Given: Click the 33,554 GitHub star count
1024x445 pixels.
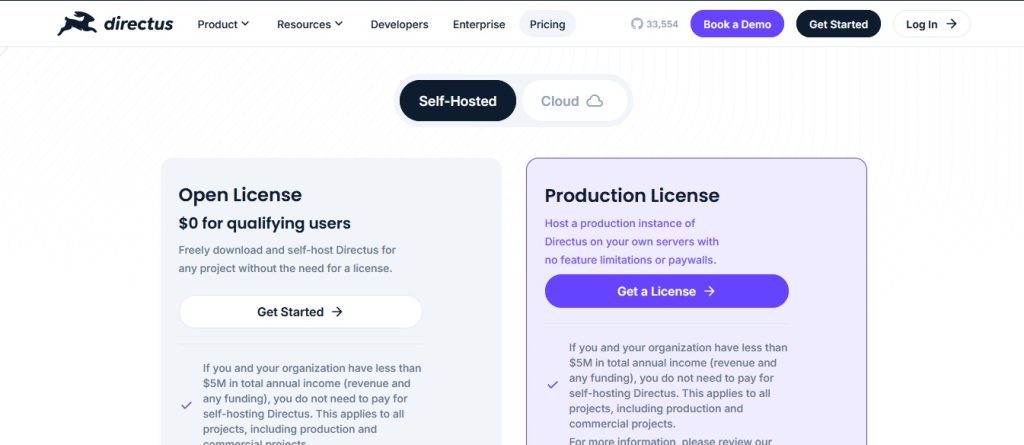Looking at the screenshot, I should tap(662, 24).
